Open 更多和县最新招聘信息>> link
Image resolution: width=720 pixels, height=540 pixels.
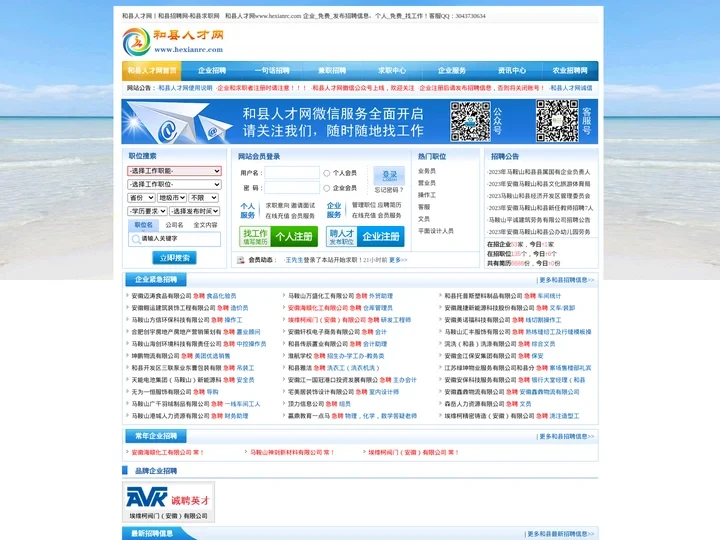coord(560,534)
